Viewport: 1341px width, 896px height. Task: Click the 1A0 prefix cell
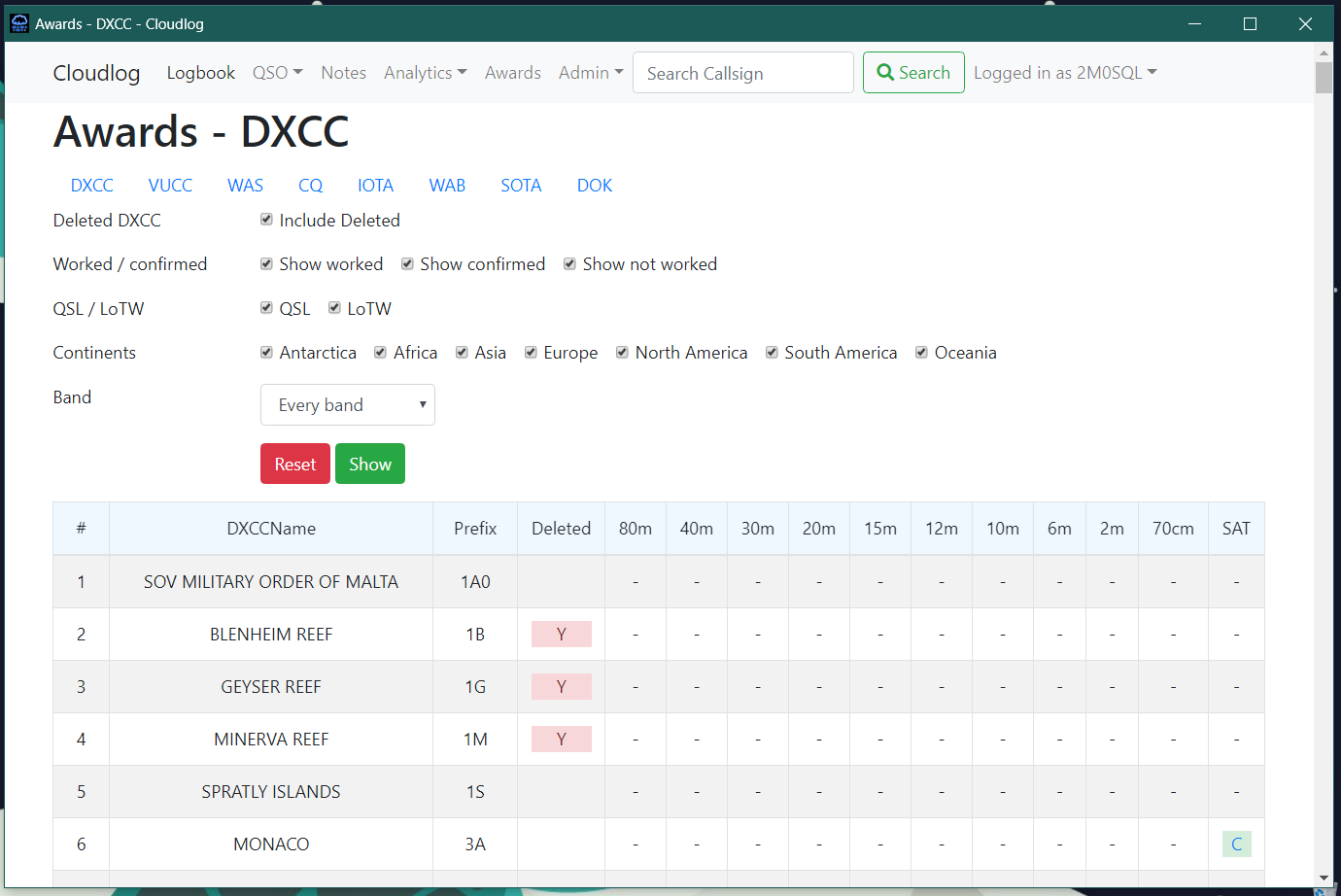[475, 582]
